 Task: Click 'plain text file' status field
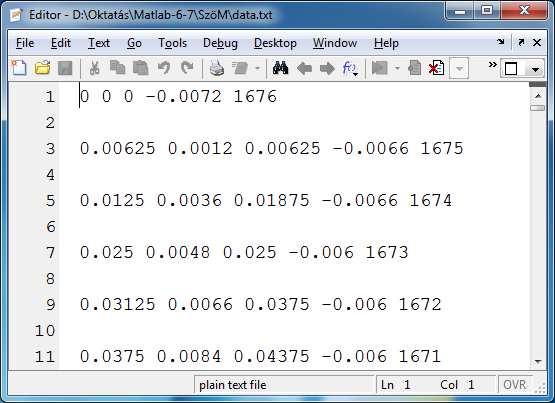(x=284, y=385)
